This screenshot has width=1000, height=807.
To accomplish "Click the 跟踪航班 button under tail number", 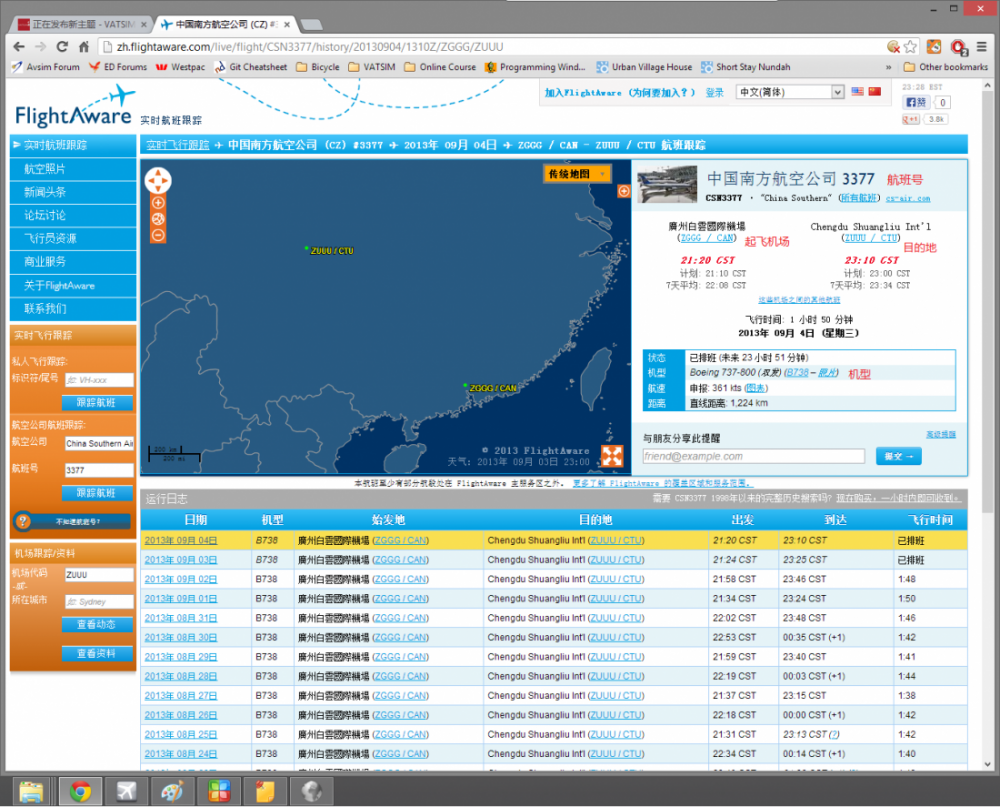I will tap(97, 403).
